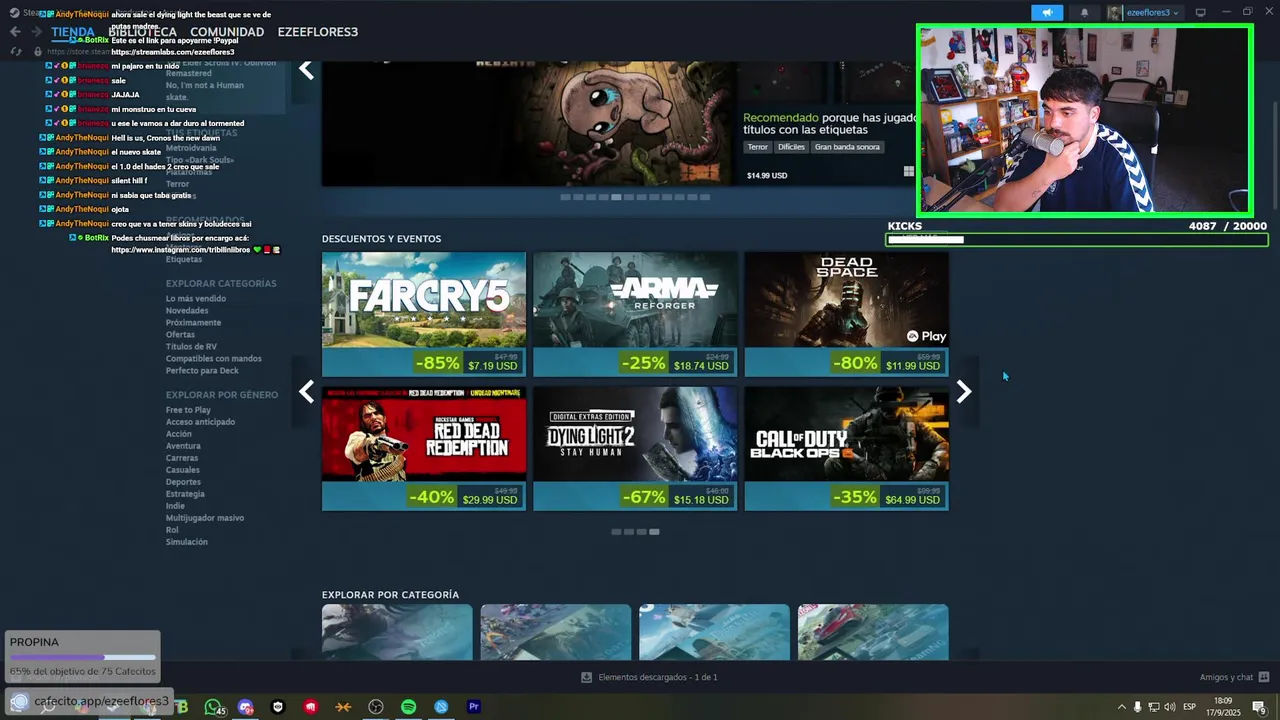Click the Windows platform icon on the featured game
Screen dimensions: 1280x720
click(908, 172)
